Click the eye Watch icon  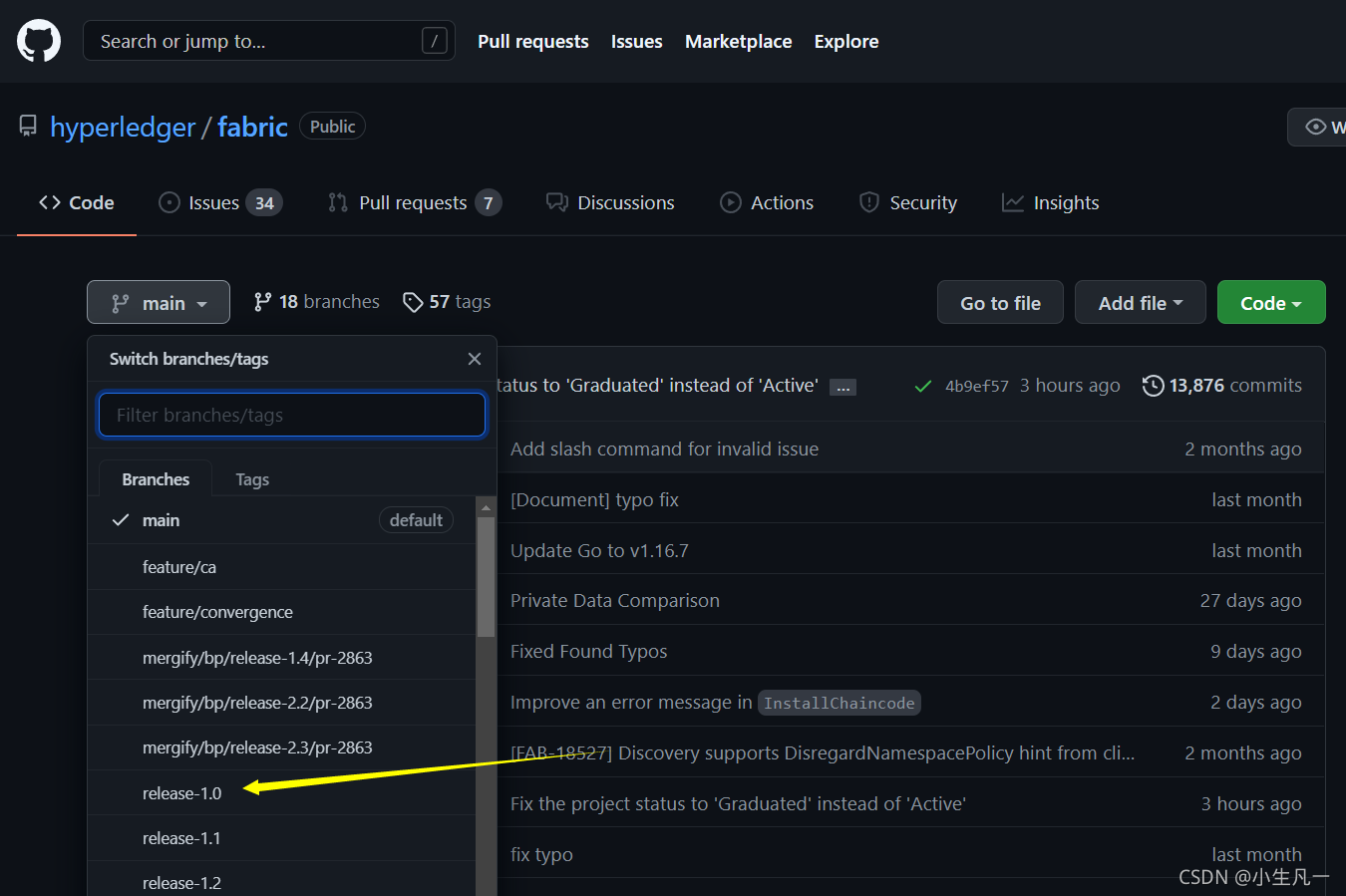(x=1316, y=127)
